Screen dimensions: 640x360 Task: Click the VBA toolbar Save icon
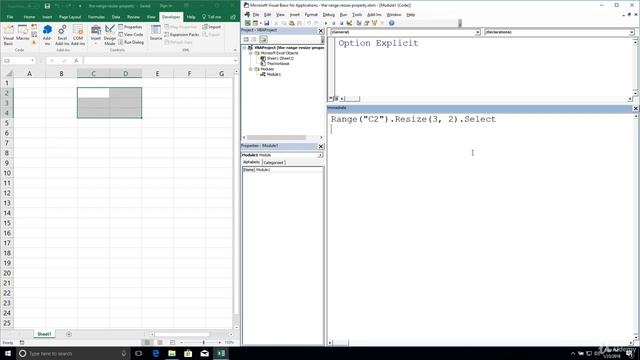point(267,23)
